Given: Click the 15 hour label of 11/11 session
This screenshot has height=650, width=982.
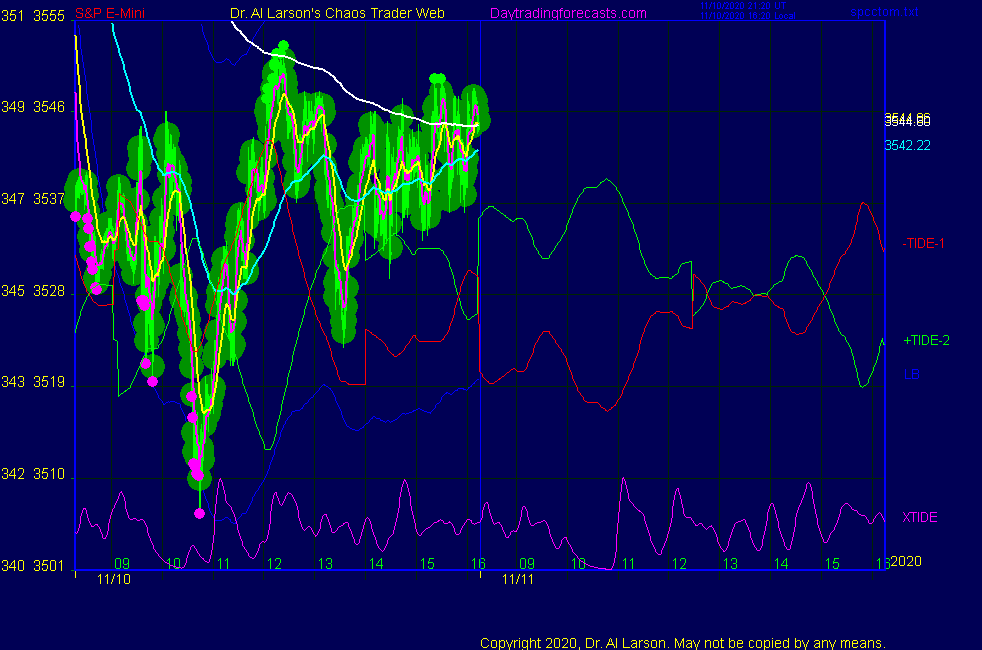Looking at the screenshot, I should (832, 564).
